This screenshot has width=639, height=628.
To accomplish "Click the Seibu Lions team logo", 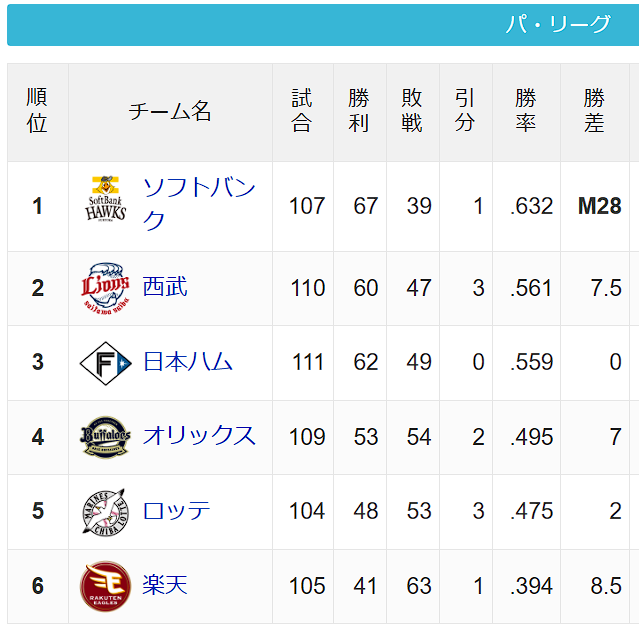I will [106, 289].
